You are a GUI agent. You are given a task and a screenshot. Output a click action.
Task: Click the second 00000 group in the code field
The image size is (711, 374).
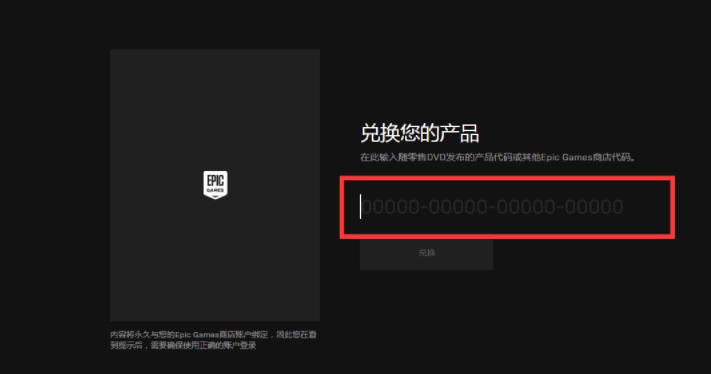click(458, 207)
